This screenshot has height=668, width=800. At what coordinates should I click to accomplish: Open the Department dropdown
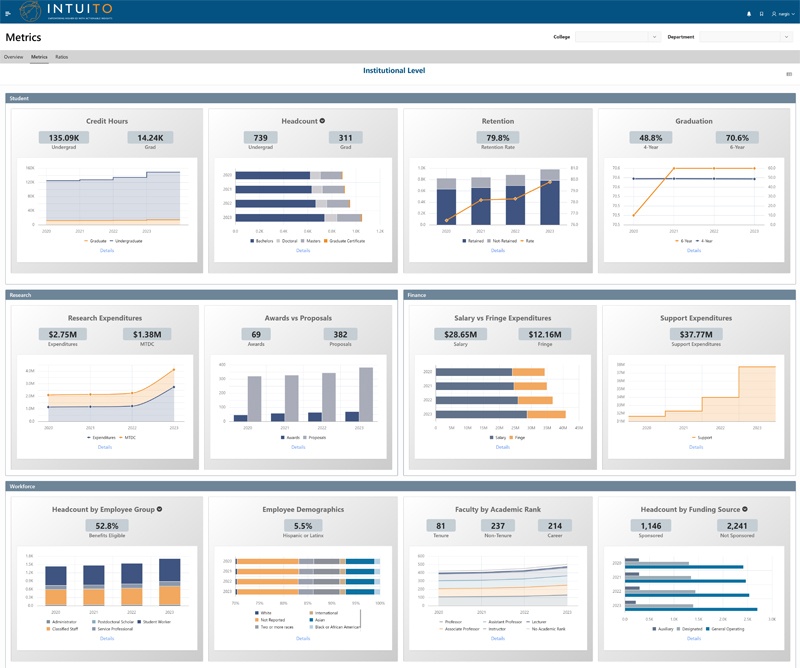746,37
